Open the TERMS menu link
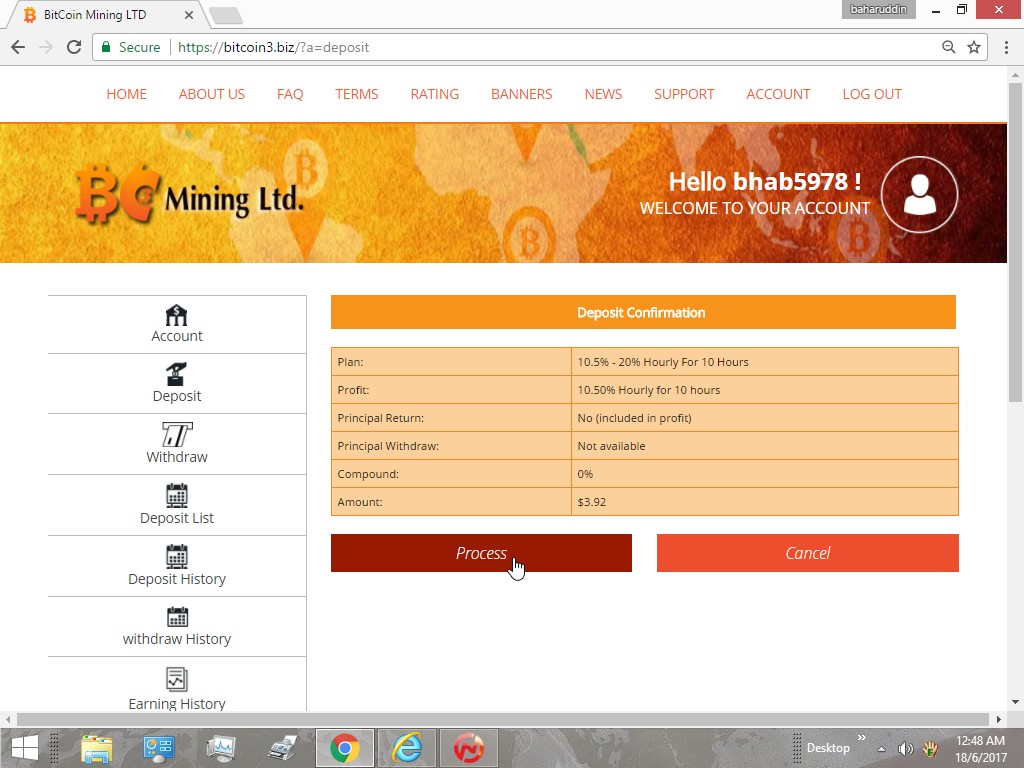 click(x=357, y=94)
